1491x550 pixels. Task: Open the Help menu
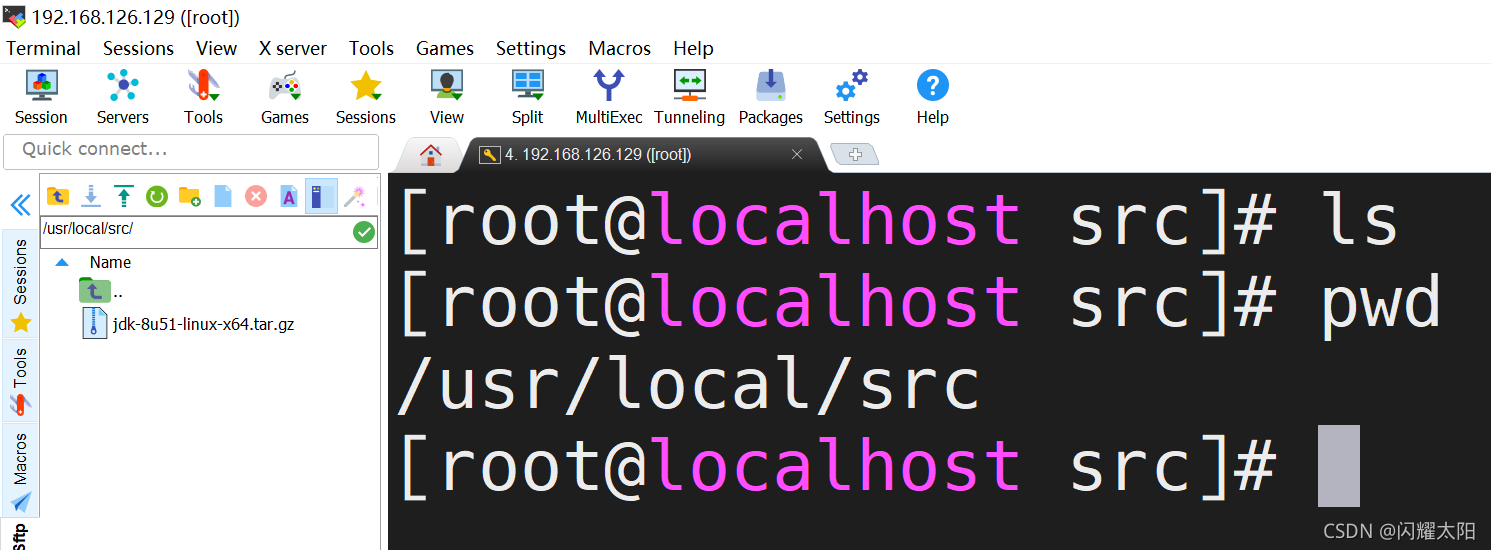[693, 48]
